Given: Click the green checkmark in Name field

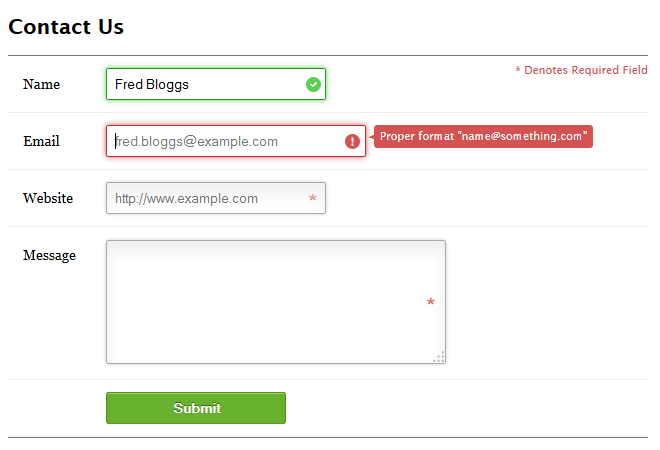Looking at the screenshot, I should click(313, 84).
